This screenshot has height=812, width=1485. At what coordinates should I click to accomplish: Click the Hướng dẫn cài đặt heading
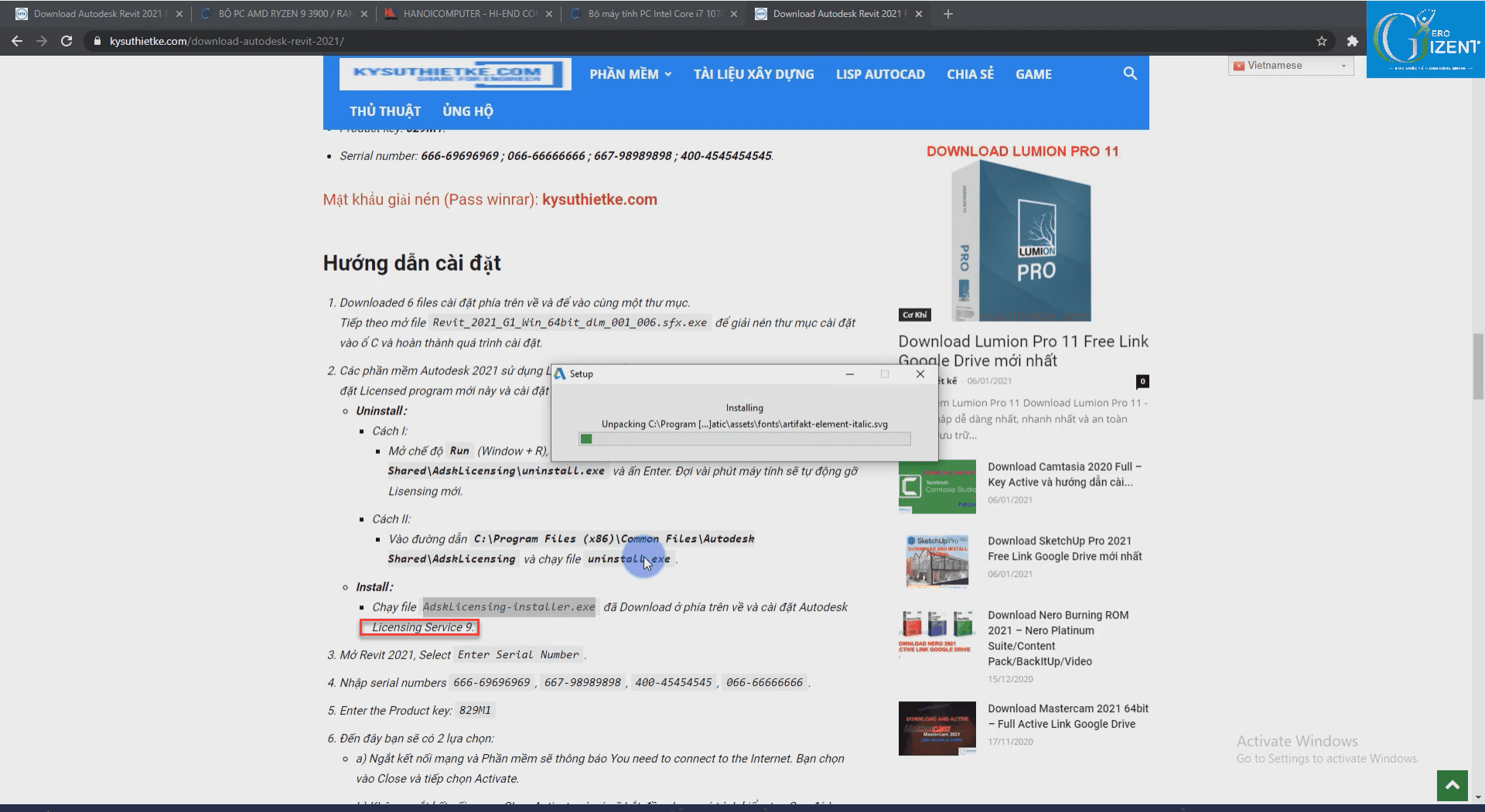411,264
